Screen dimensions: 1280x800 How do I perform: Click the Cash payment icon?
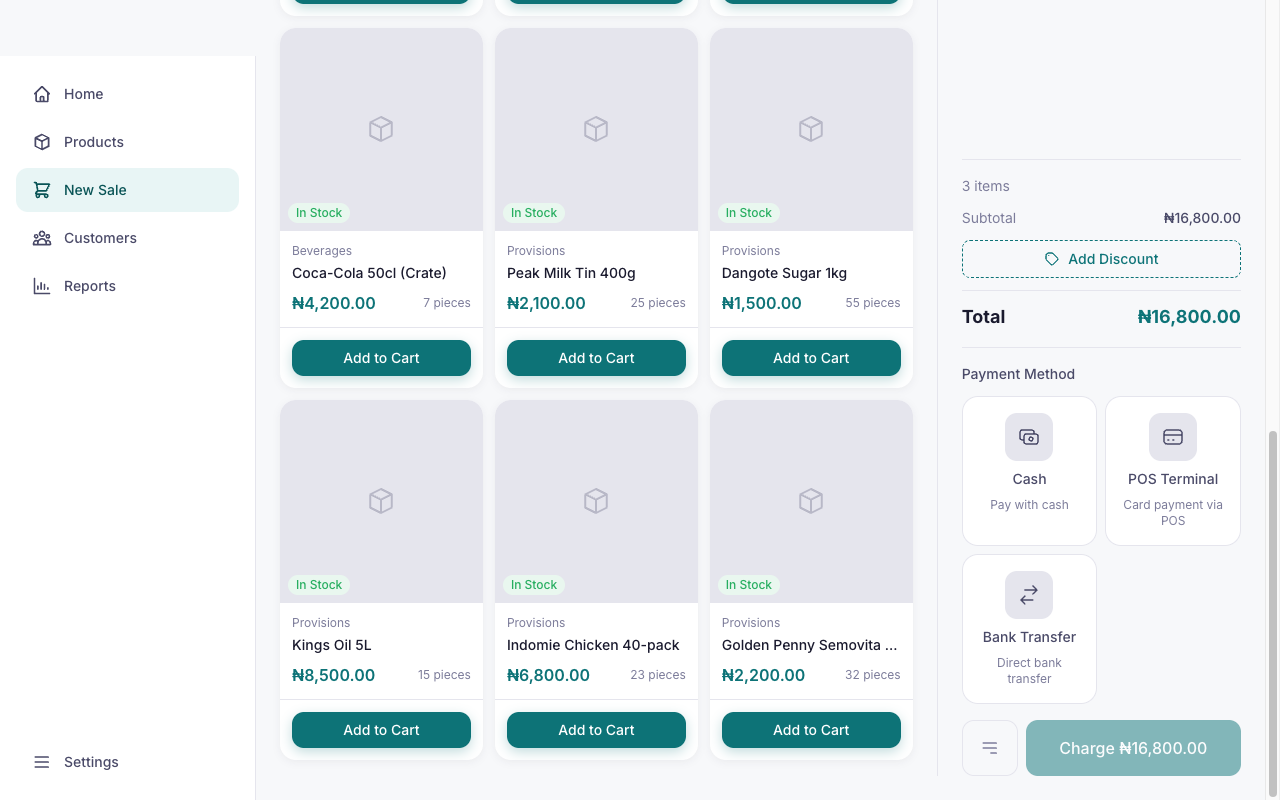[x=1029, y=437]
